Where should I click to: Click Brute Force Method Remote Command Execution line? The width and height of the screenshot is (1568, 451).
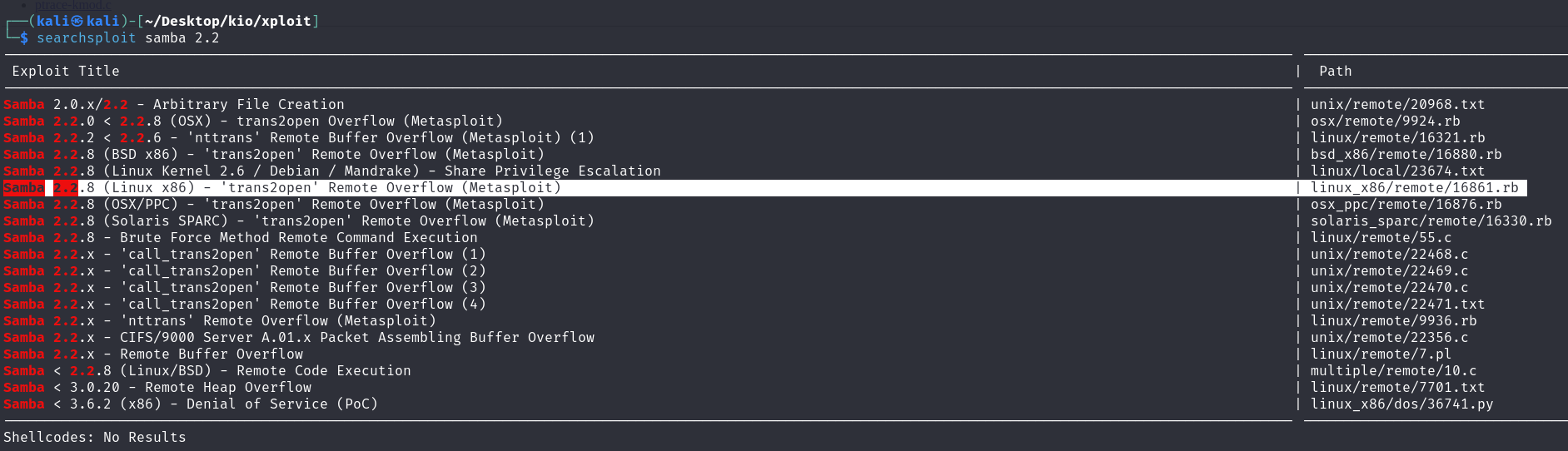pyautogui.click(x=241, y=238)
